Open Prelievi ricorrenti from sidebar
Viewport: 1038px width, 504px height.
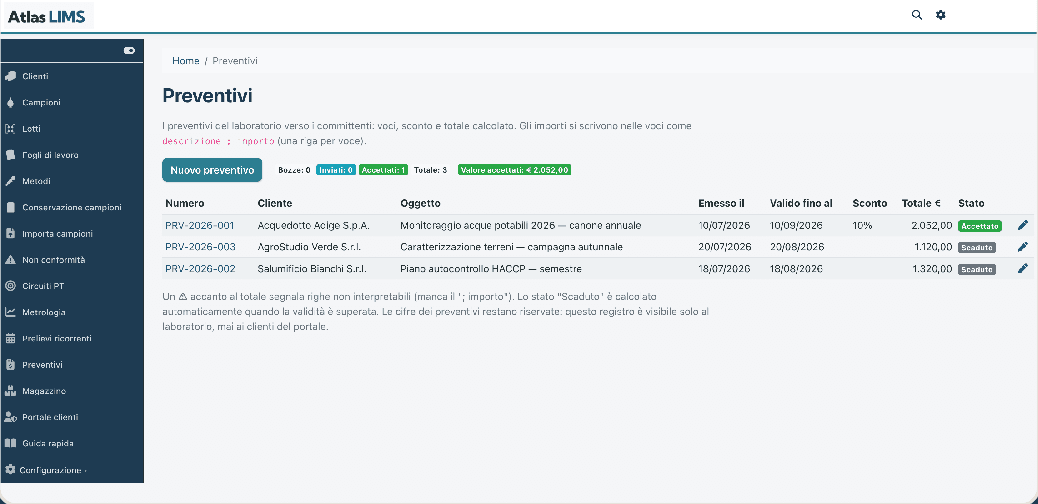point(57,338)
